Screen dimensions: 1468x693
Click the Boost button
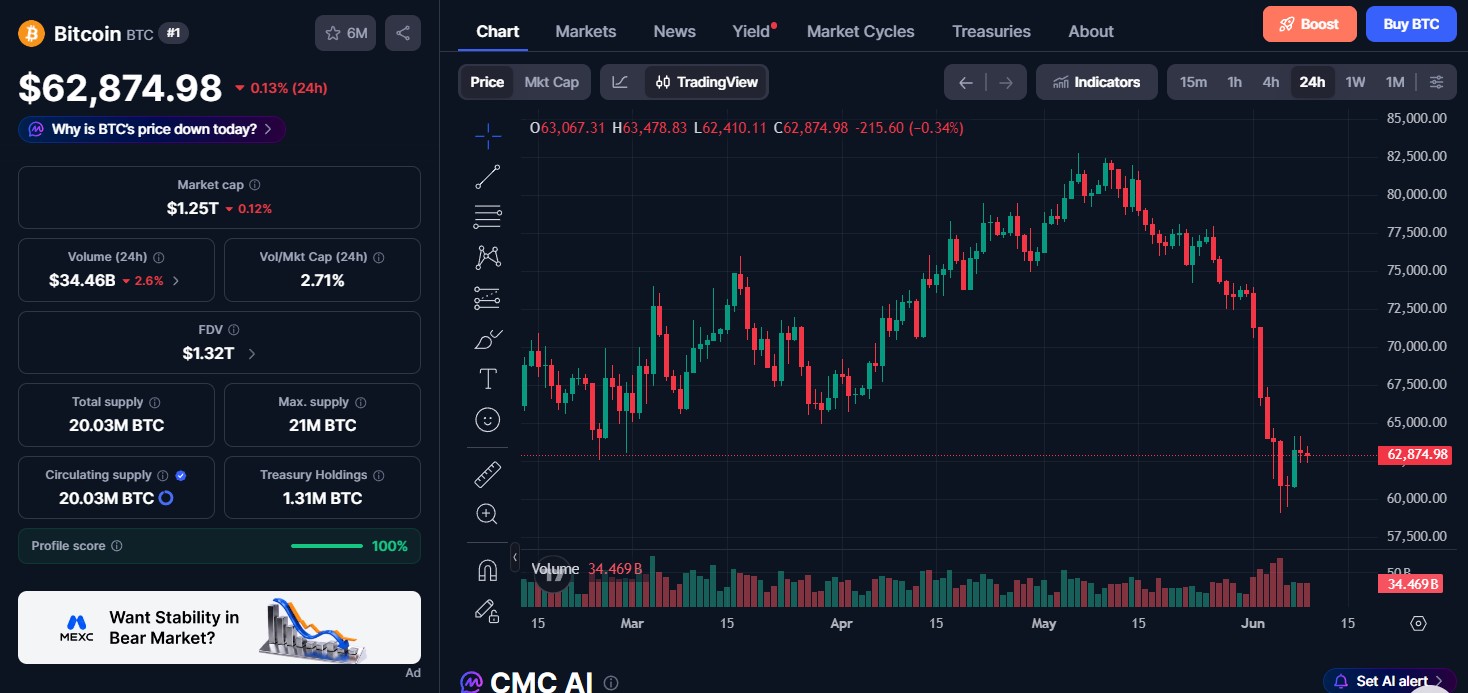point(1310,24)
